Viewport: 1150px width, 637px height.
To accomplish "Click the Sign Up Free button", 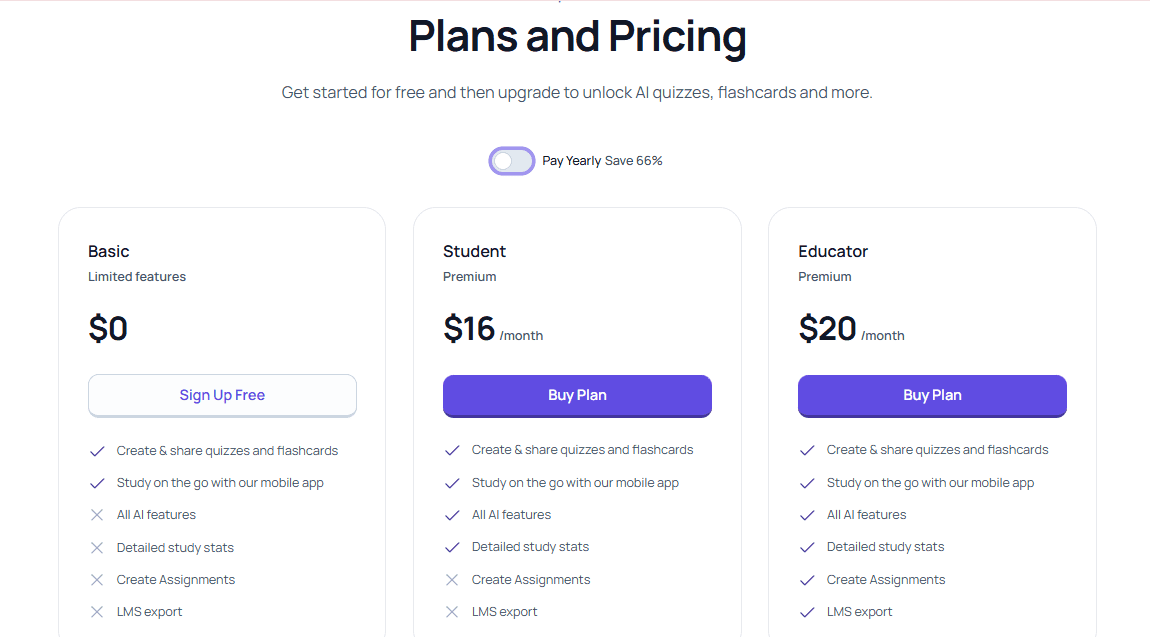I will click(222, 395).
